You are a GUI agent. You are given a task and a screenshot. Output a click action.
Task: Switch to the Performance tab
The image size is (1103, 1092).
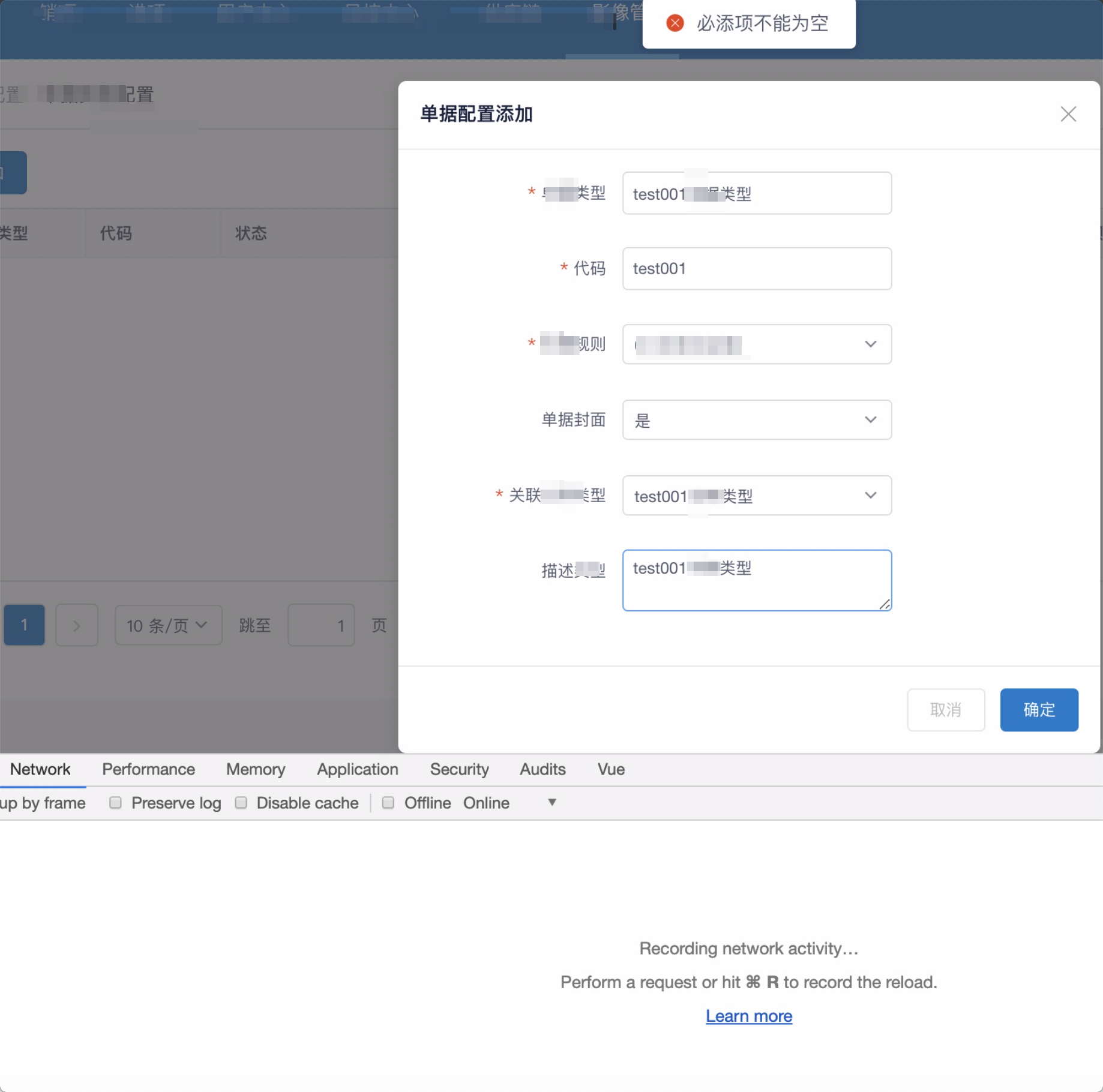coord(148,769)
